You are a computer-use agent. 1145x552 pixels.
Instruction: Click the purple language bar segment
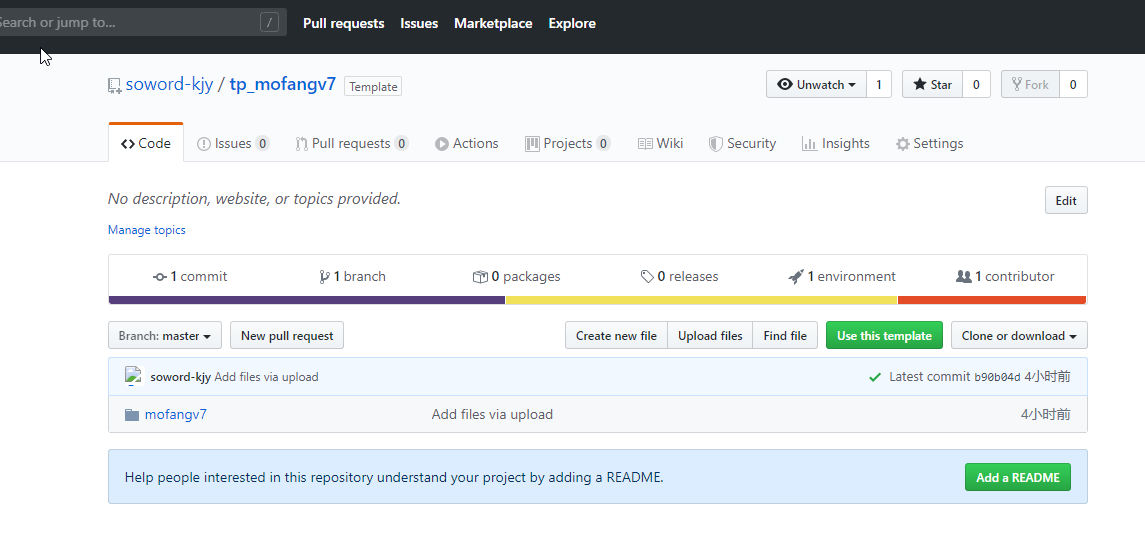307,300
